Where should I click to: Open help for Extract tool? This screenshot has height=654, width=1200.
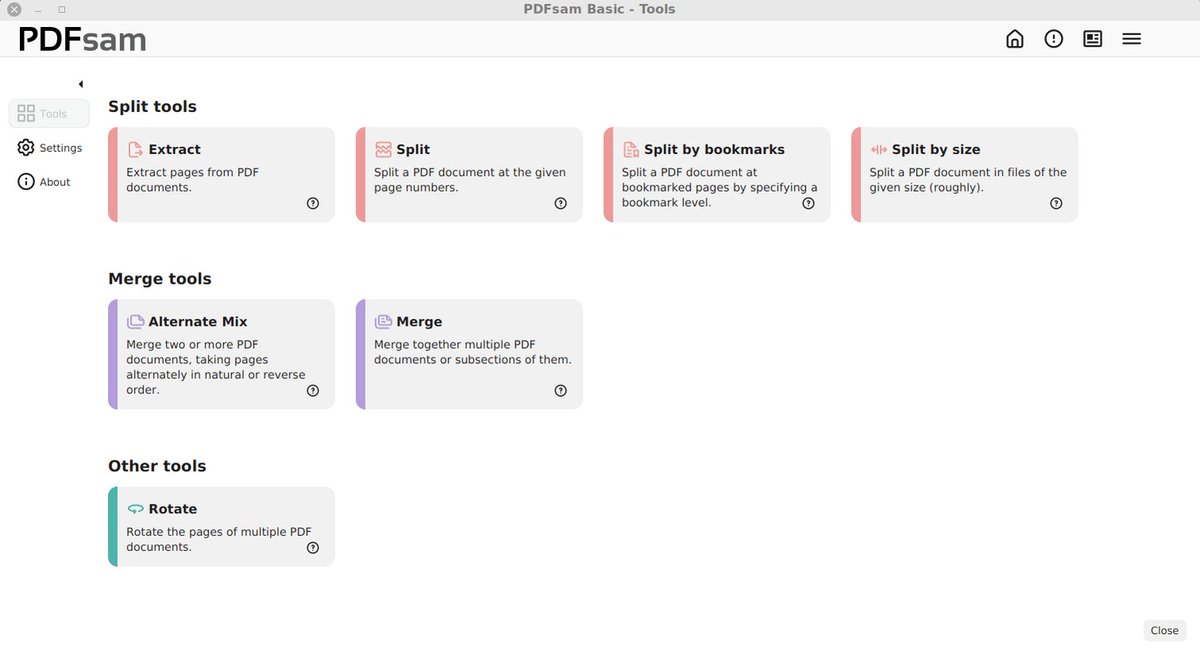point(313,203)
